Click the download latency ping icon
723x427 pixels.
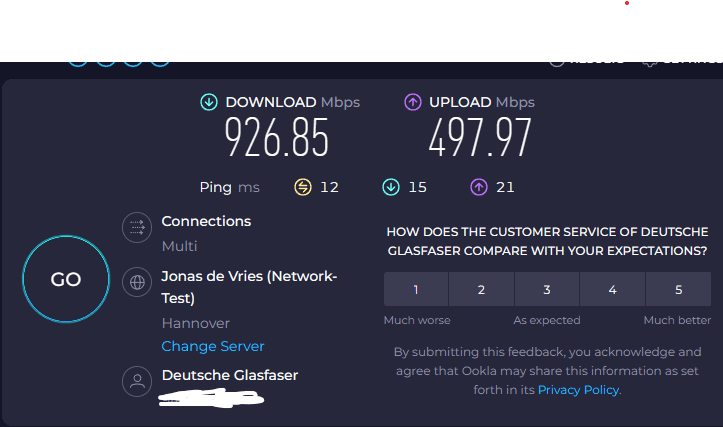391,187
